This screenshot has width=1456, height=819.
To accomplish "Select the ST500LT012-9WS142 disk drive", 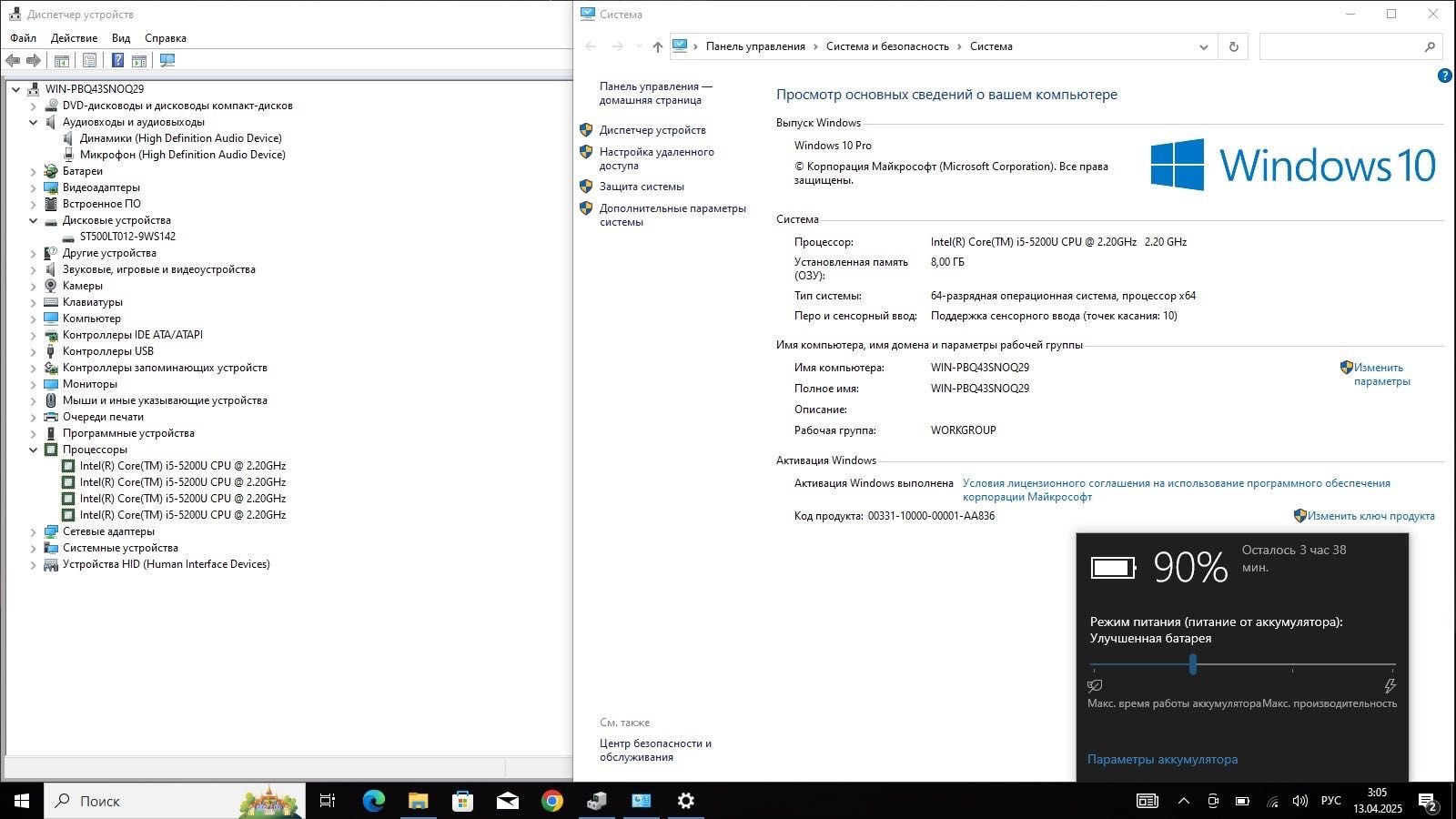I will coord(127,237).
